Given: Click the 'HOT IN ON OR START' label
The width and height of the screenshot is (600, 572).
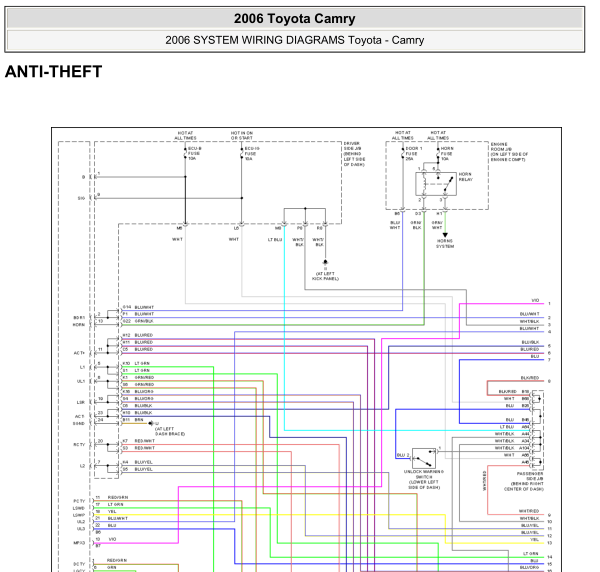Looking at the screenshot, I should [241, 135].
